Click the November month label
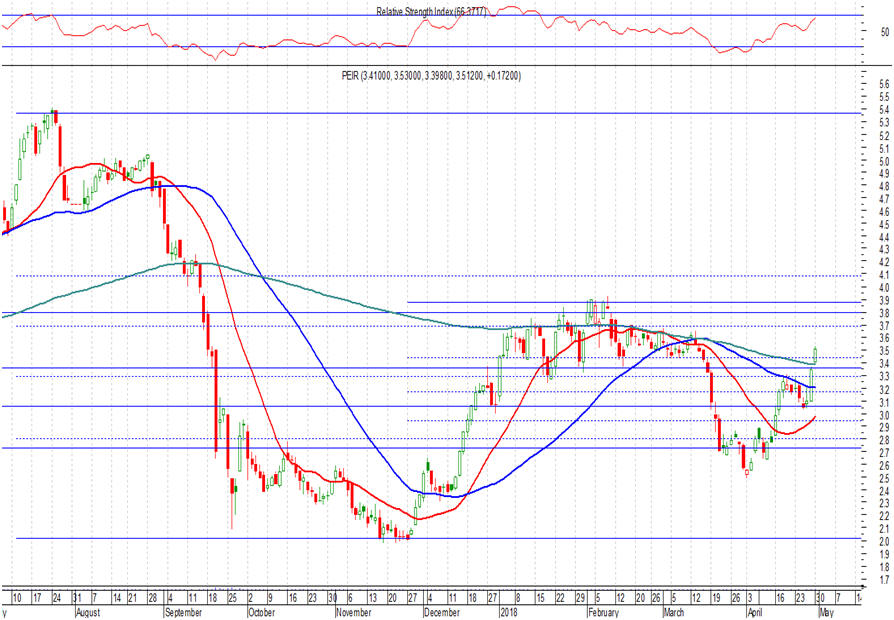Viewport: 894px width, 620px height. click(354, 610)
